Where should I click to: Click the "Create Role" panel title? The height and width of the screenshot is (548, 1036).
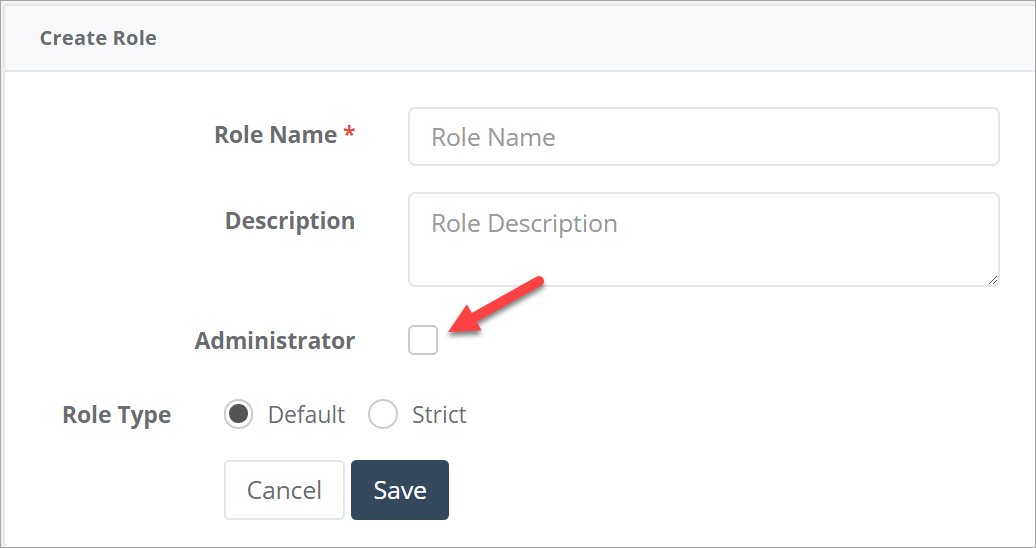click(98, 39)
